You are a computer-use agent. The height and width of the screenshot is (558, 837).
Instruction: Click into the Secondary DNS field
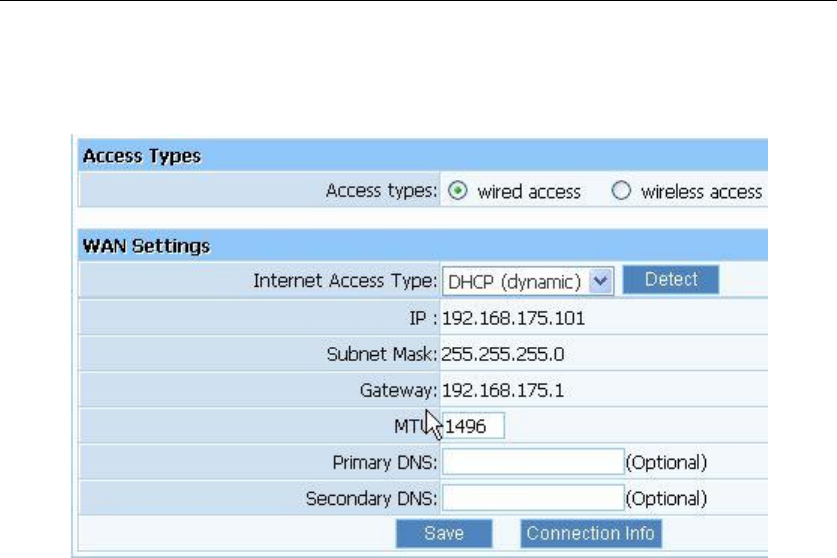click(x=533, y=498)
